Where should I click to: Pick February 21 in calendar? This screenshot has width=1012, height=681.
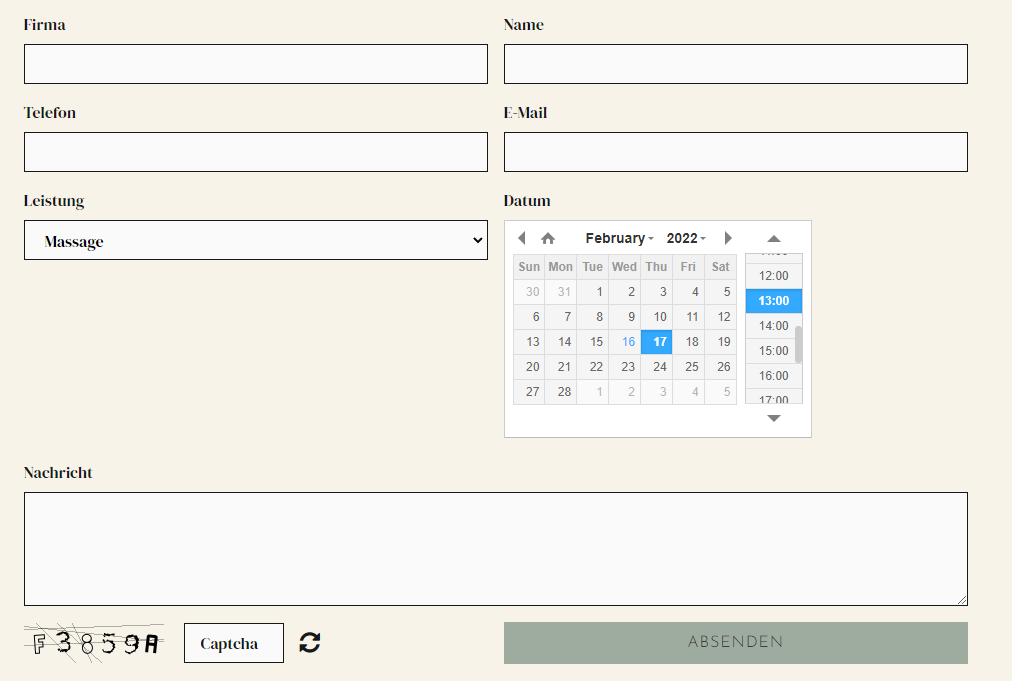click(x=561, y=367)
